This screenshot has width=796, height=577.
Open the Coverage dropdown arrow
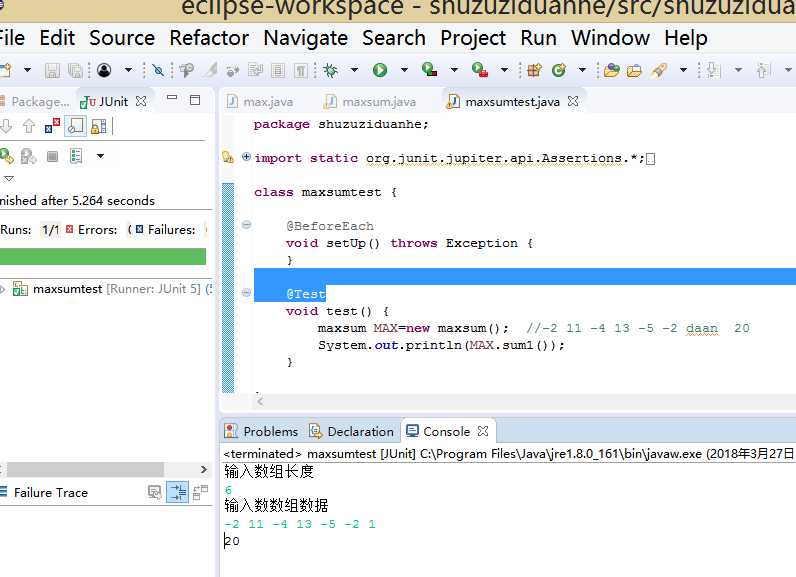point(454,70)
